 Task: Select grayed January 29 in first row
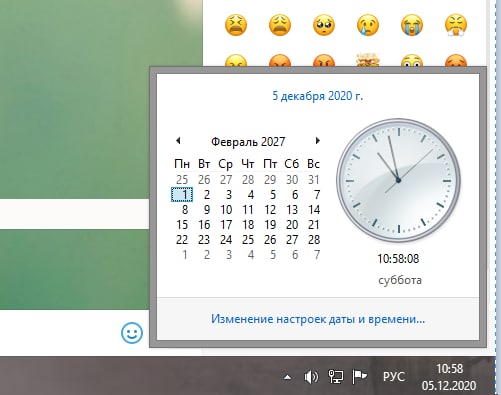click(270, 180)
